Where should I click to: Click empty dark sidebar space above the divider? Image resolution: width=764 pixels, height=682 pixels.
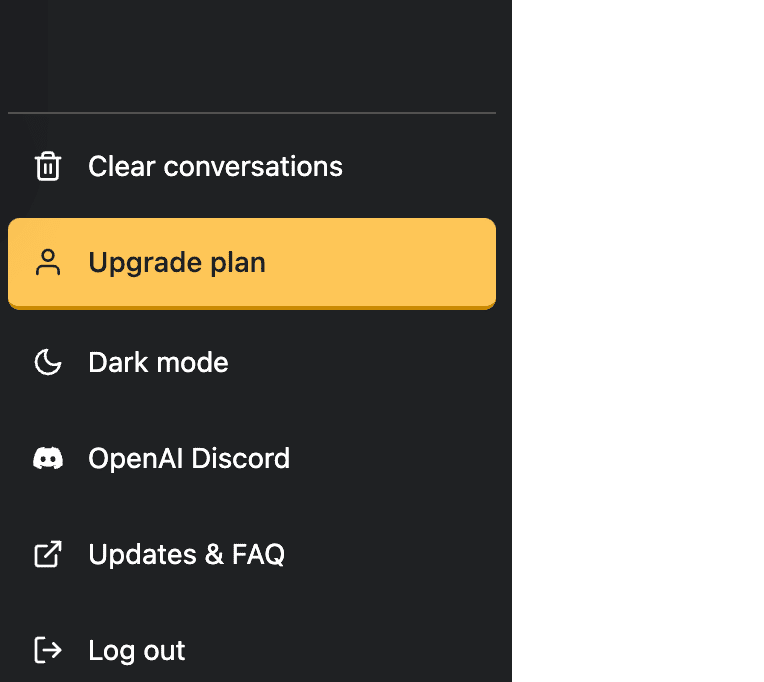[250, 55]
